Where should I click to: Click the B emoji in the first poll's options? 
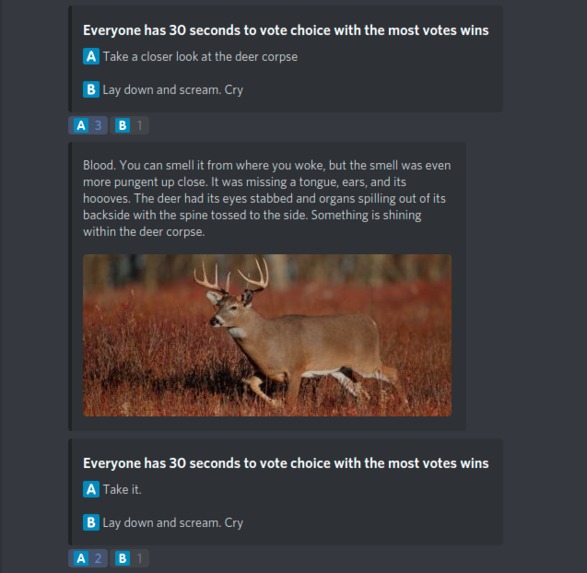coord(91,90)
